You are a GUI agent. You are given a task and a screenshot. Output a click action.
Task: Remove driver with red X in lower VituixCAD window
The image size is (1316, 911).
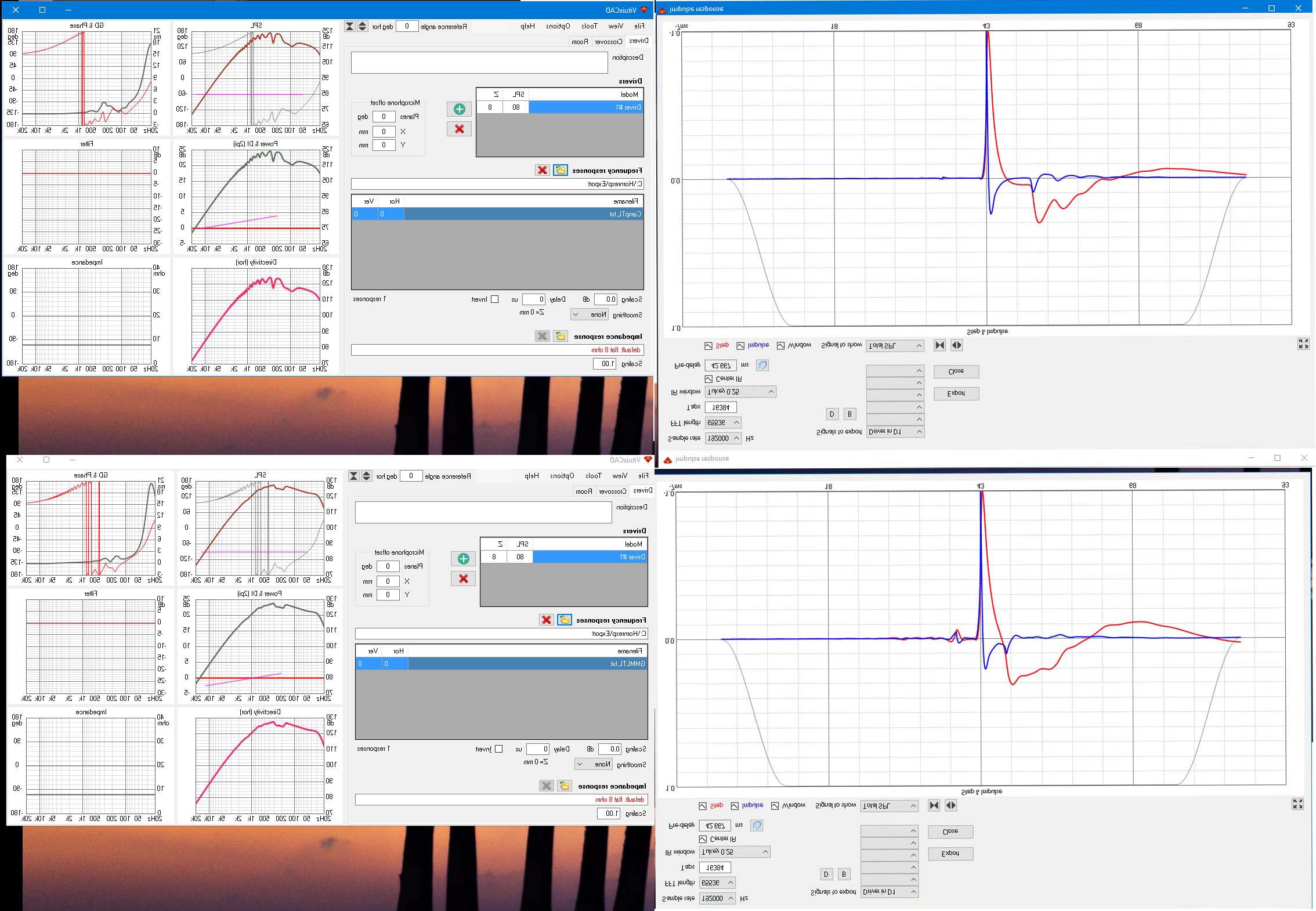[x=463, y=579]
